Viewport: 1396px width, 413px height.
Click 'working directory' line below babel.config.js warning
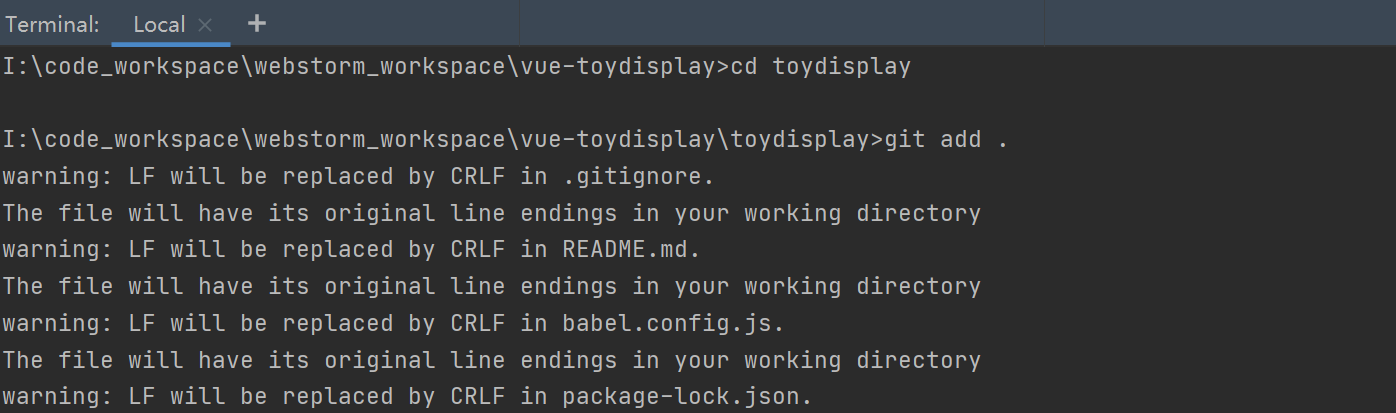491,360
